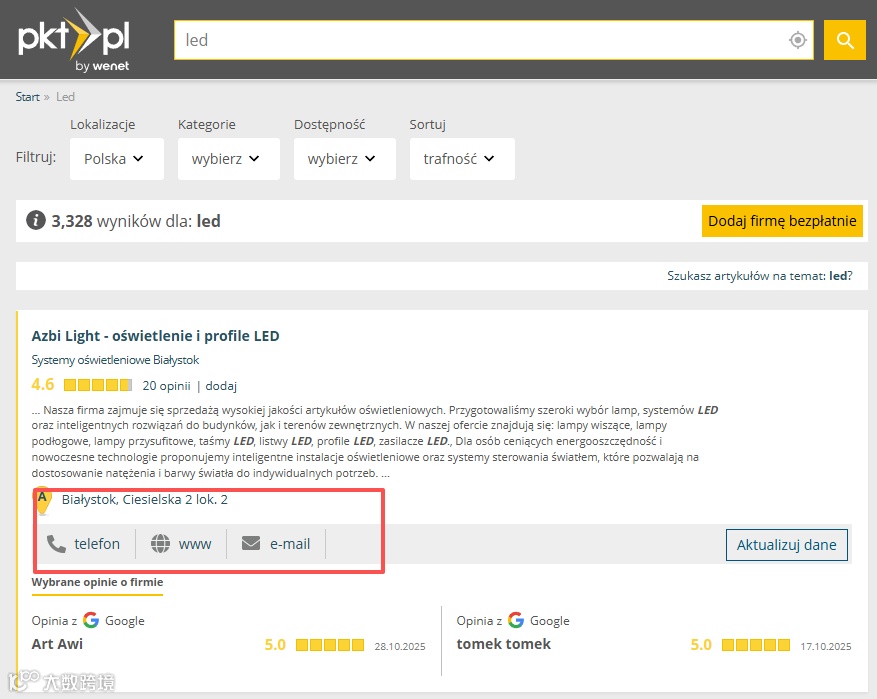Click the e-mail contact button
877x699 pixels.
coord(276,544)
